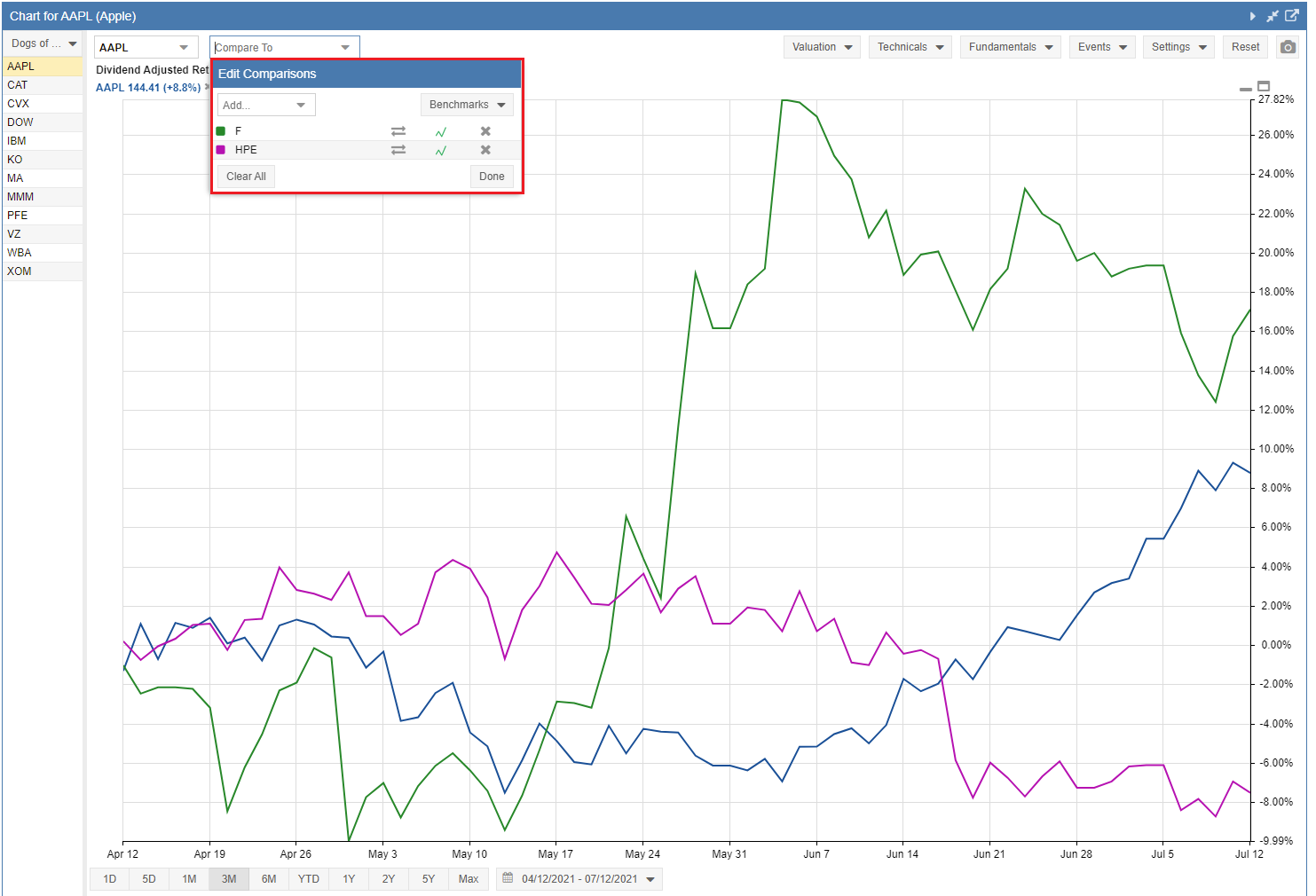Select the 1Y time range
The image size is (1316, 896).
(349, 879)
